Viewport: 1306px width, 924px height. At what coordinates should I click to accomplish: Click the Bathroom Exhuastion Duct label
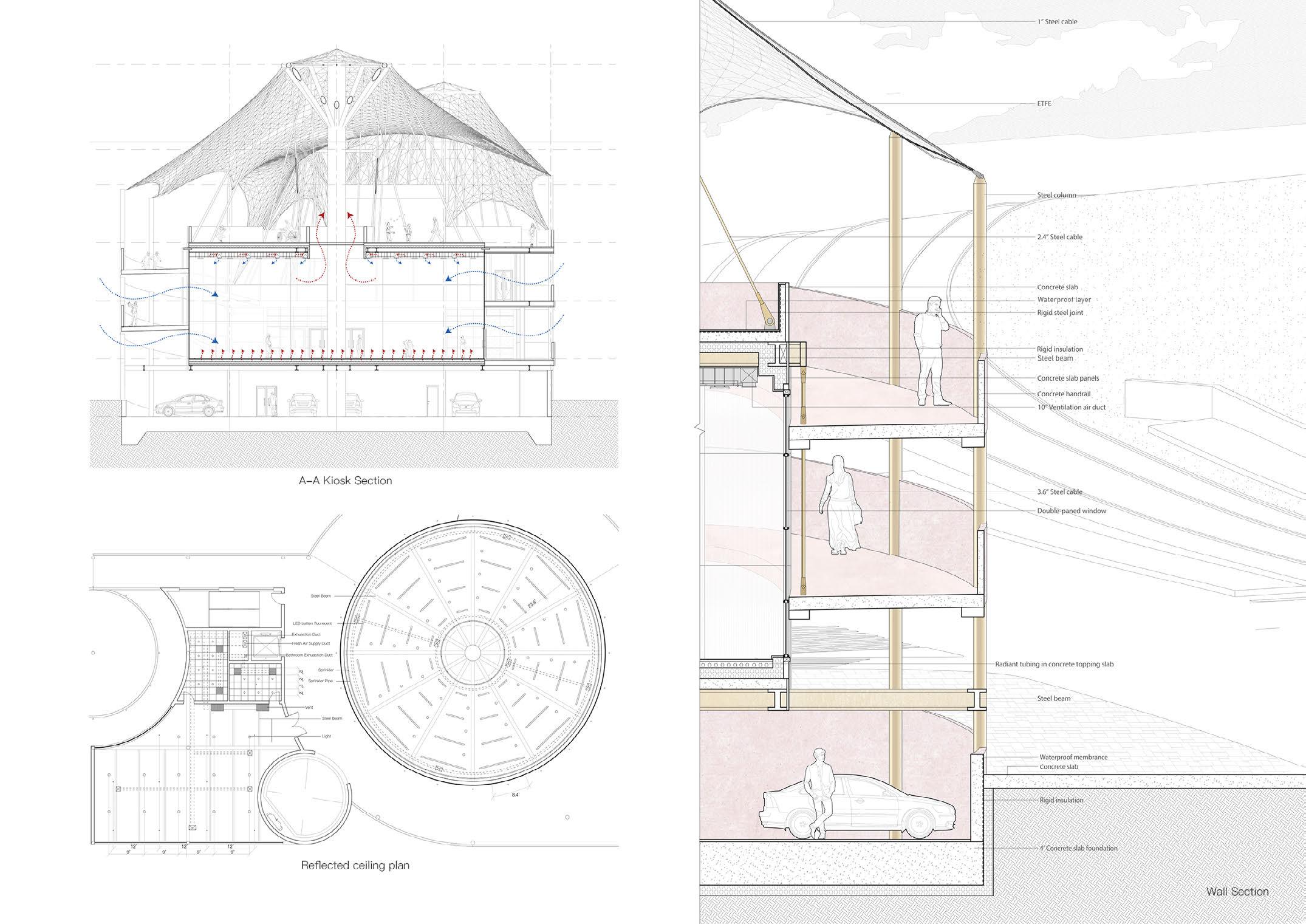(310, 655)
